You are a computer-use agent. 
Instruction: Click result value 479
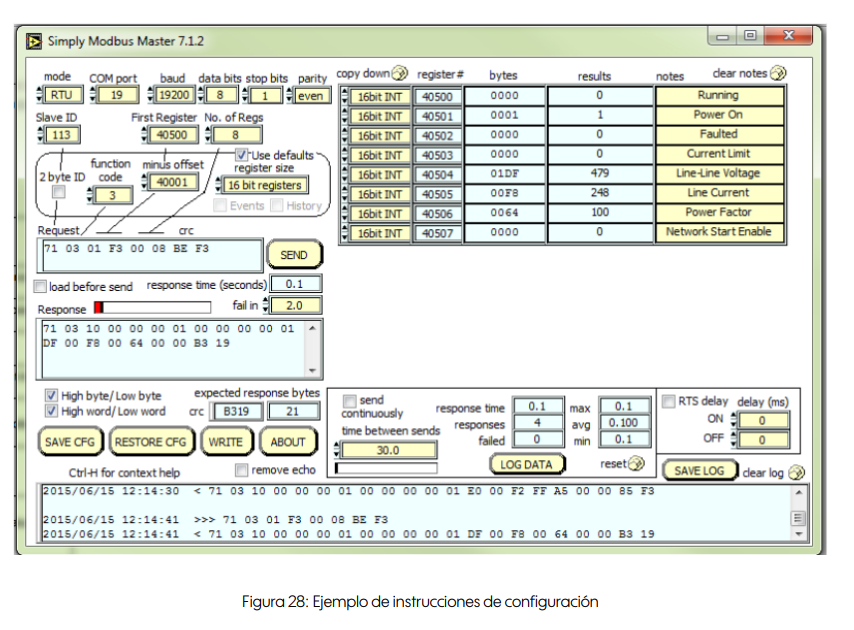coord(600,174)
